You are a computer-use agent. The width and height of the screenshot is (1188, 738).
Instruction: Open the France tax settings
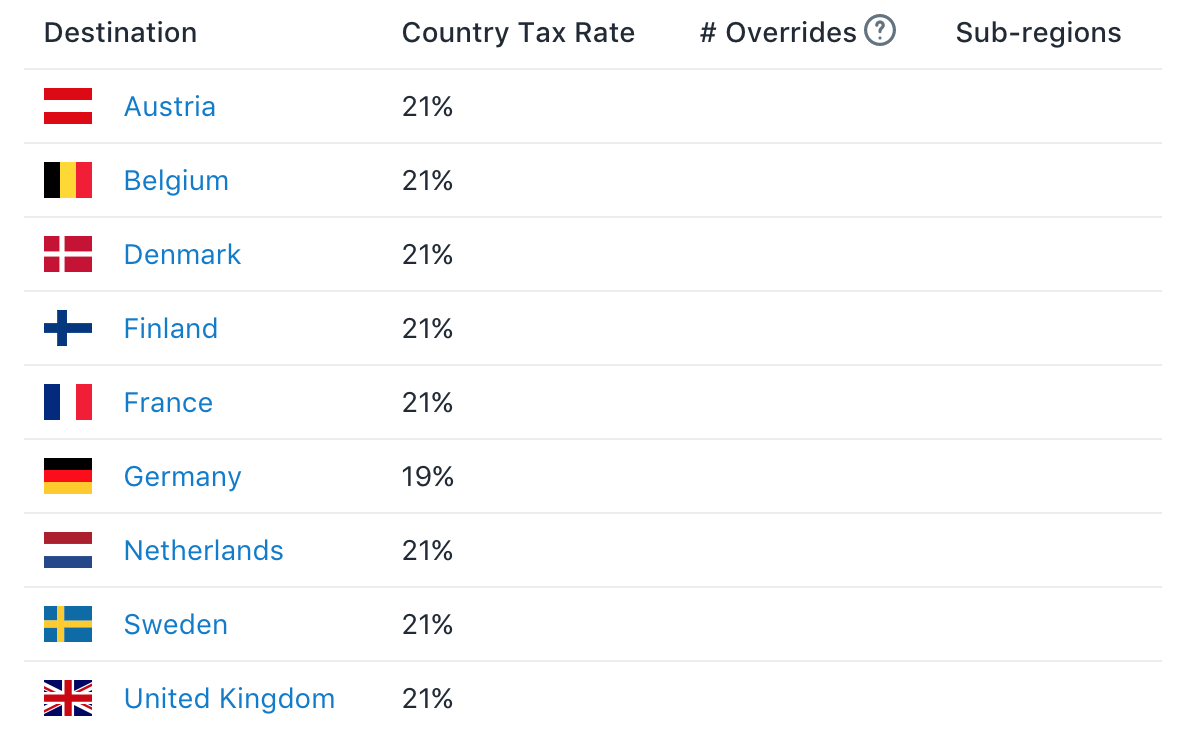[x=167, y=402]
